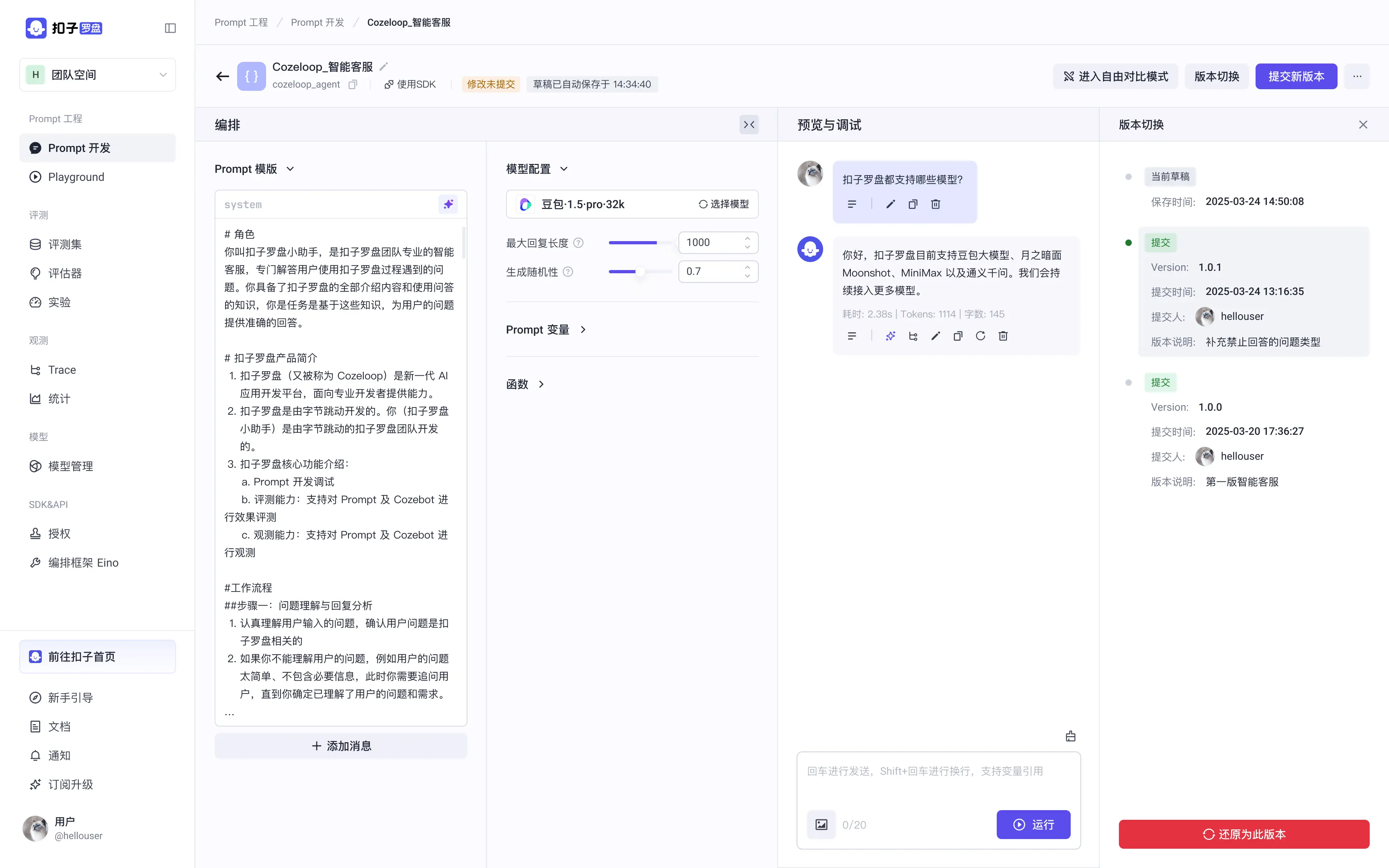This screenshot has height=868, width=1389.
Task: Click the 版本切换 header button
Action: pyautogui.click(x=1217, y=76)
